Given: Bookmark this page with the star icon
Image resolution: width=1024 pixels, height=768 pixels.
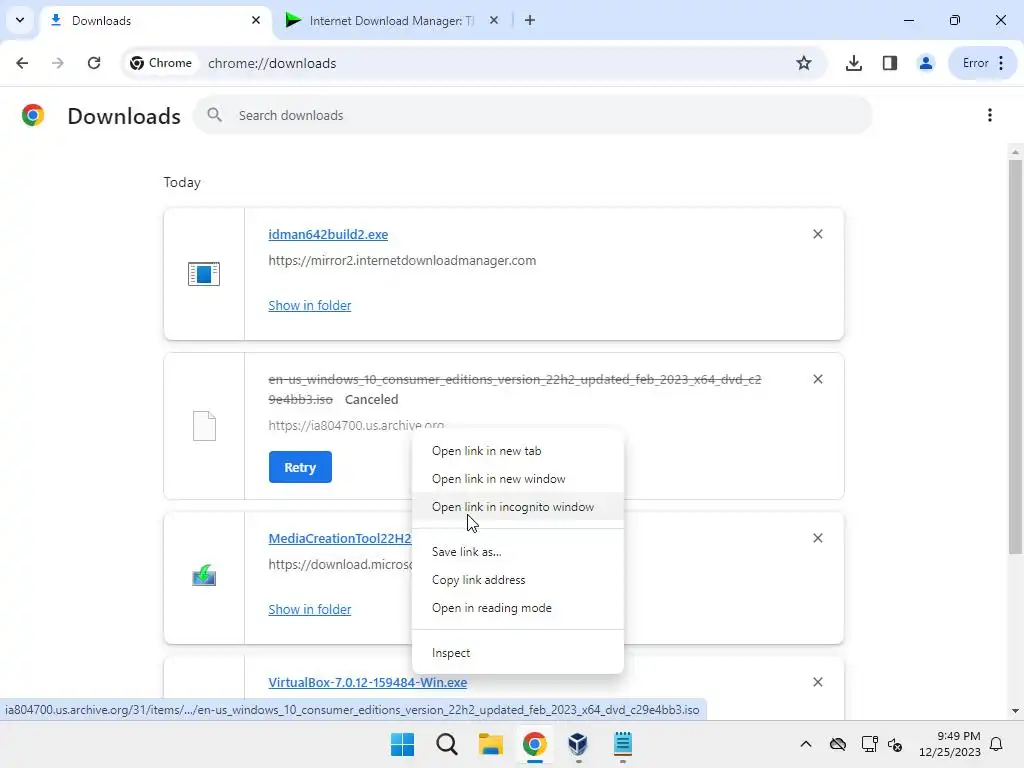Looking at the screenshot, I should (x=804, y=63).
